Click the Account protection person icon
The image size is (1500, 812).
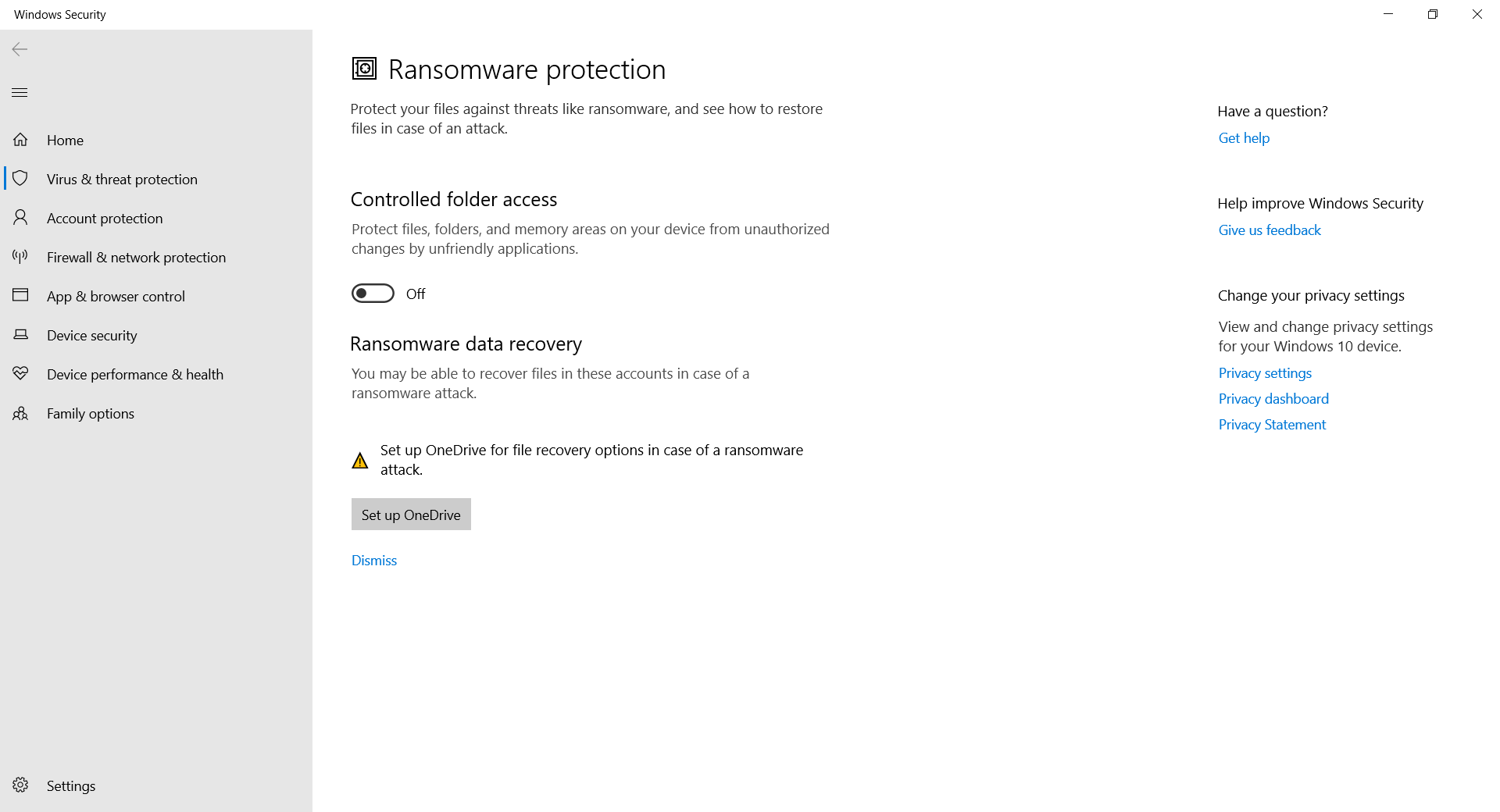tap(20, 218)
